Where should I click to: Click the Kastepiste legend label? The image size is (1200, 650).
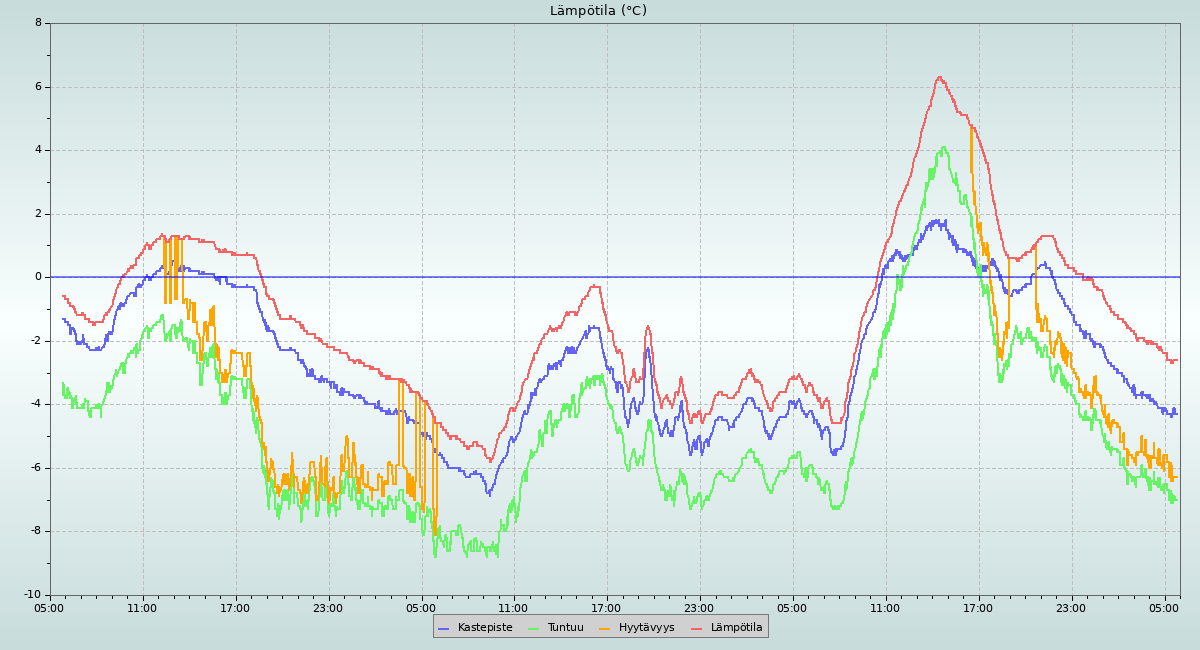[x=485, y=628]
